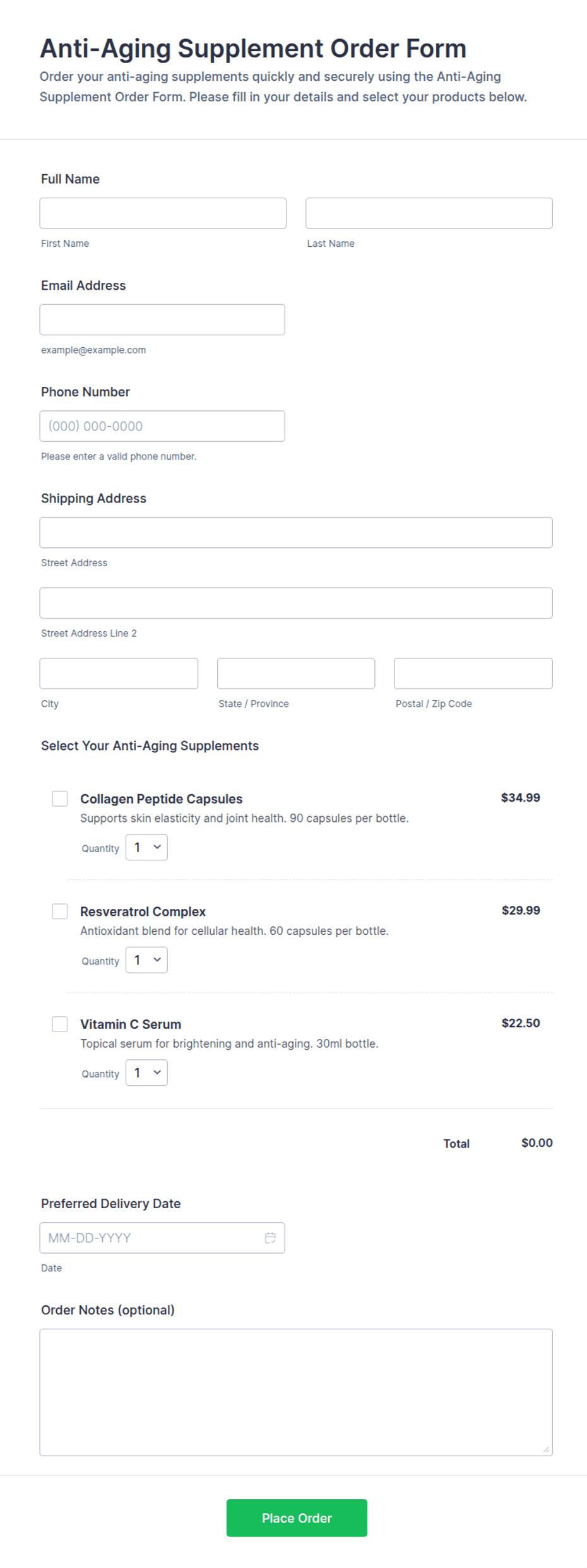Focus the Street Address field
This screenshot has width=587, height=1568.
(x=296, y=533)
